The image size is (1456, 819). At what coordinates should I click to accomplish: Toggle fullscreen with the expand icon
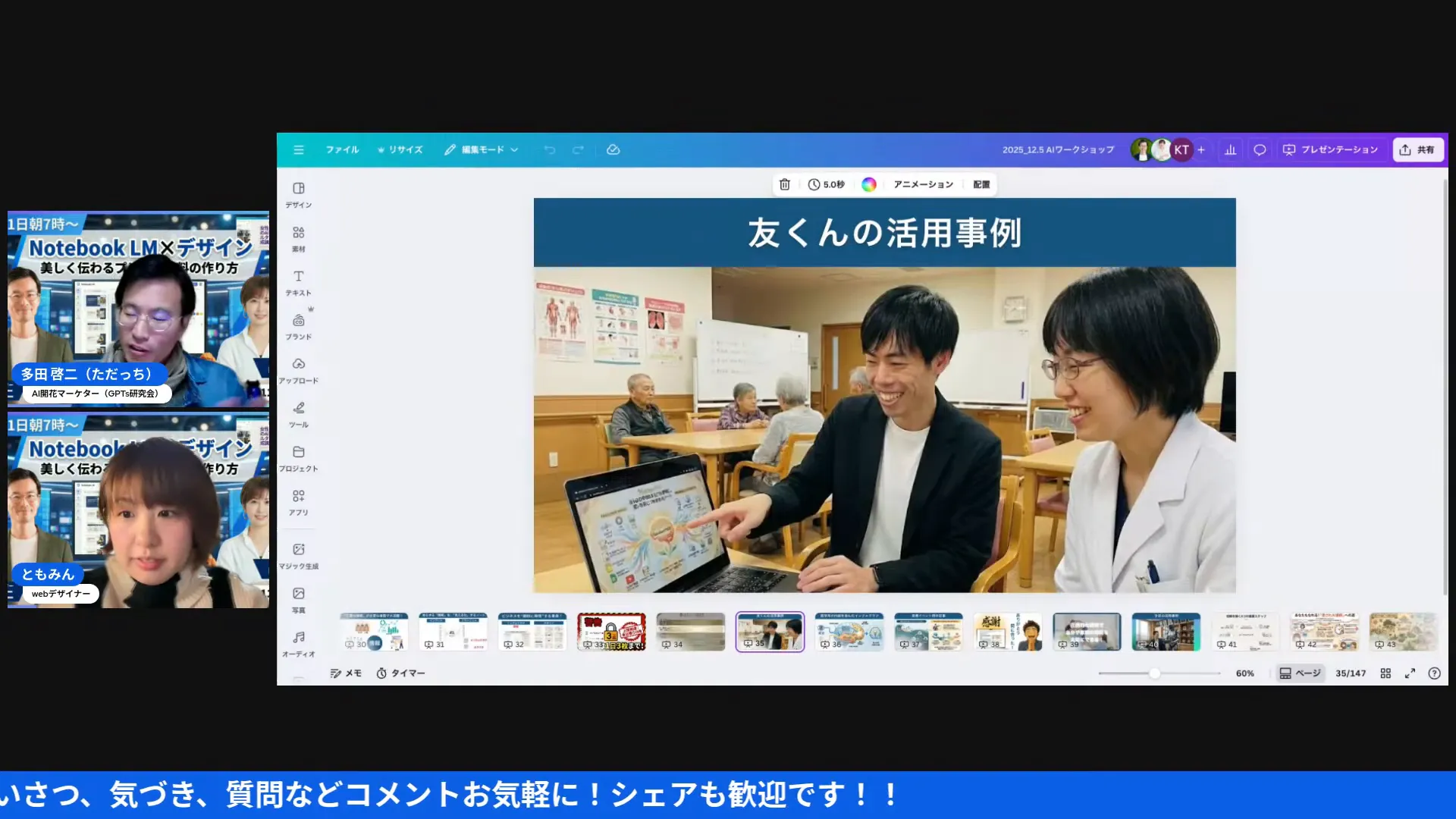pos(1410,673)
